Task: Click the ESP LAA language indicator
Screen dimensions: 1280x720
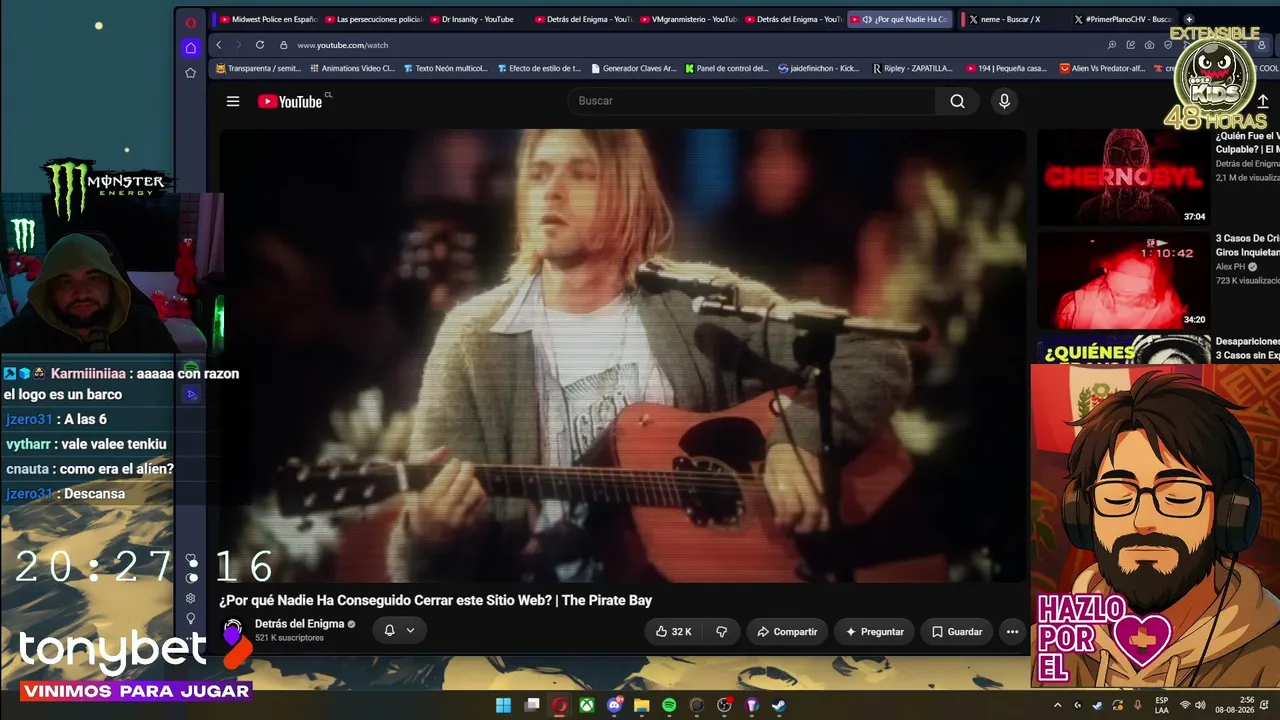Action: click(x=1161, y=705)
